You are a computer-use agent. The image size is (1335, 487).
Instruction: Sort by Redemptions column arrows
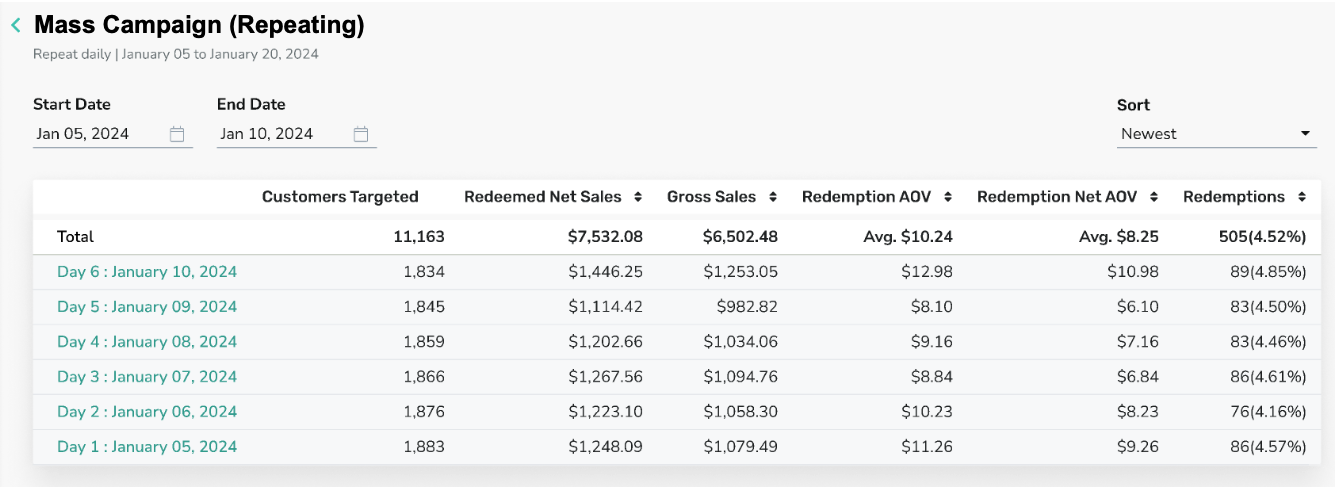(x=1301, y=197)
